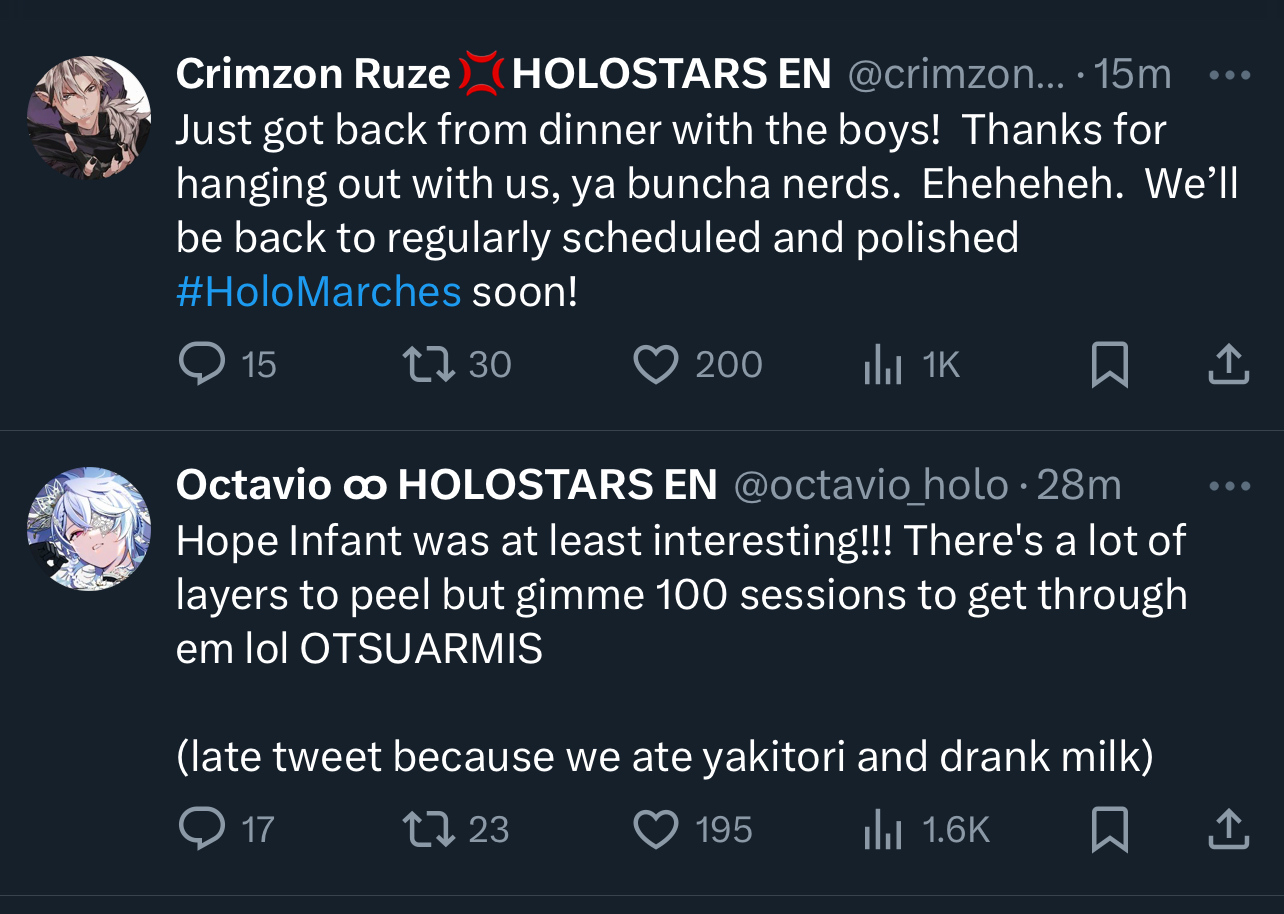The image size is (1284, 914).
Task: View analytics on Crimzon Ruze's tweet
Action: [883, 367]
